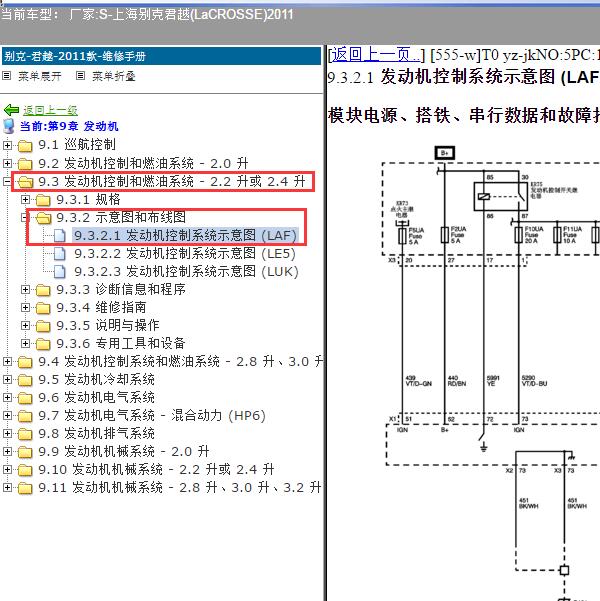The image size is (600, 601).
Task: Expand the 9.8 发动机排气系统 node
Action: point(7,434)
